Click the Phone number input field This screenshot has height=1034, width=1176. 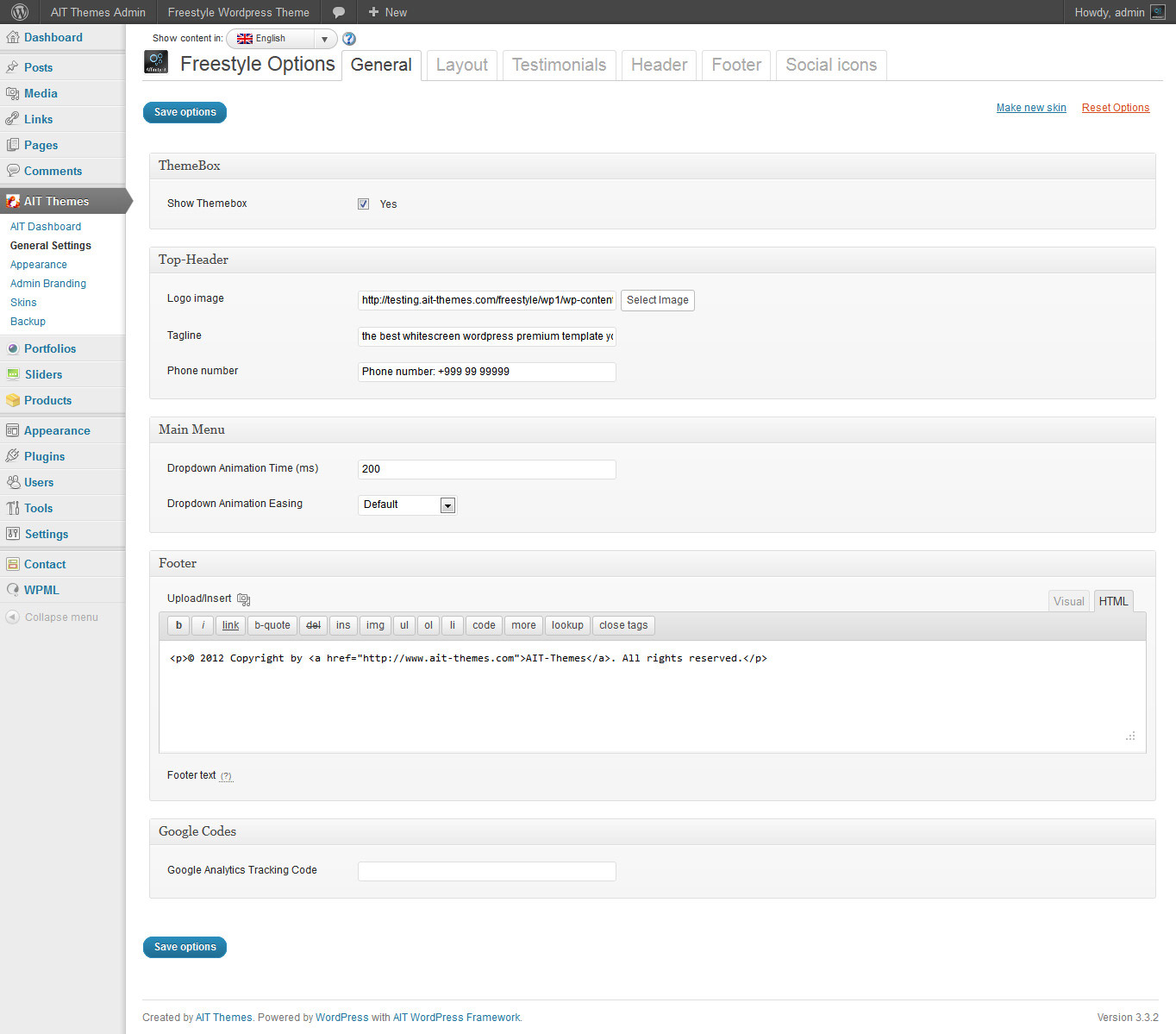(x=487, y=372)
